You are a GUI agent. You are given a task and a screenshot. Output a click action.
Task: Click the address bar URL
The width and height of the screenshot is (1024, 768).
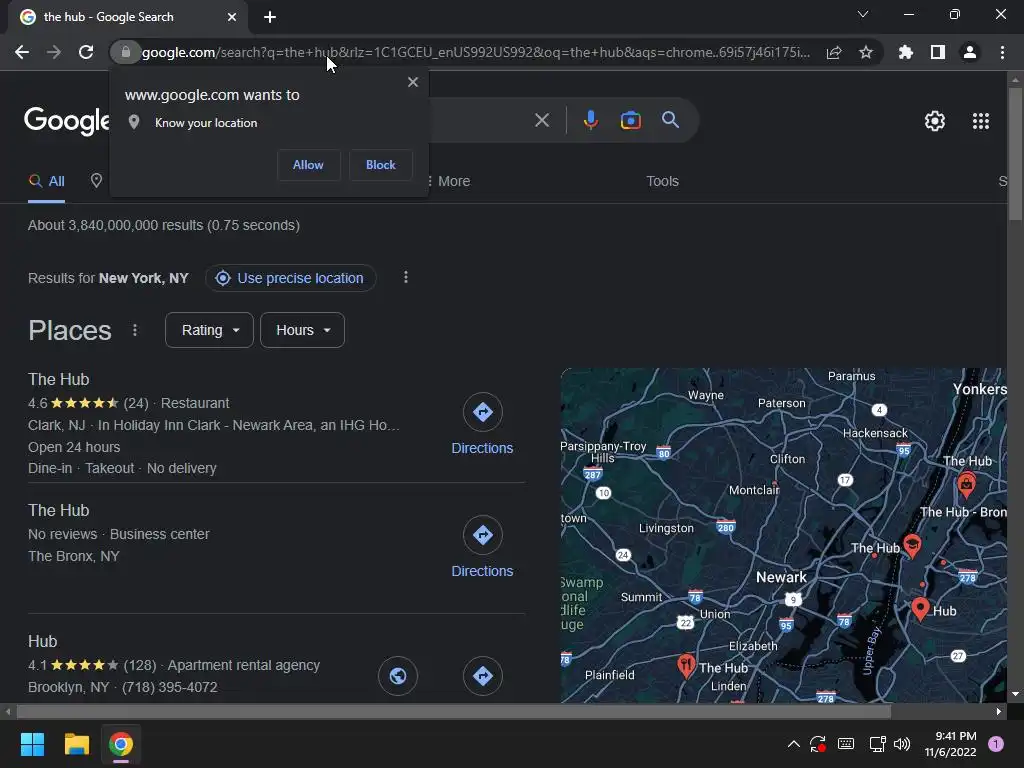[x=476, y=52]
